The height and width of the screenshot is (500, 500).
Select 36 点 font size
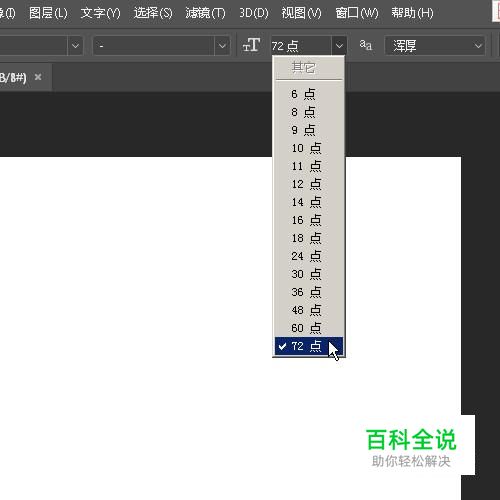point(309,292)
